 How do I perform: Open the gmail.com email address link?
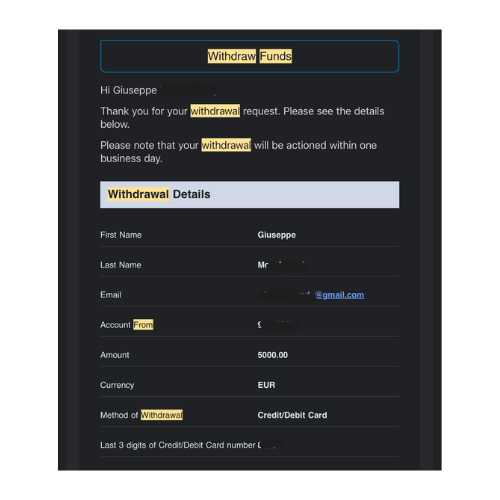(339, 295)
